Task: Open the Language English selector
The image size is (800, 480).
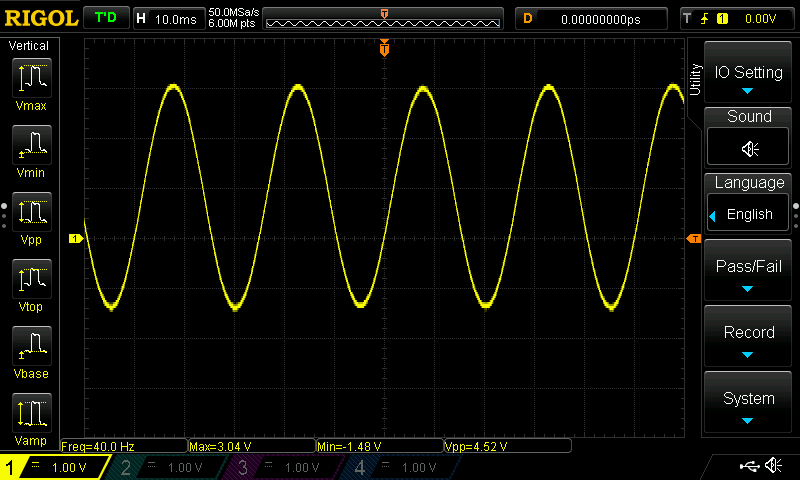Action: click(748, 214)
